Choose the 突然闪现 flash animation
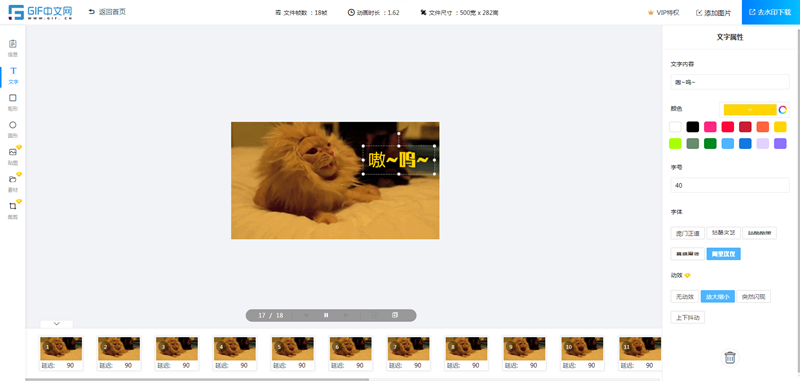The height and width of the screenshot is (381, 800). click(x=754, y=296)
